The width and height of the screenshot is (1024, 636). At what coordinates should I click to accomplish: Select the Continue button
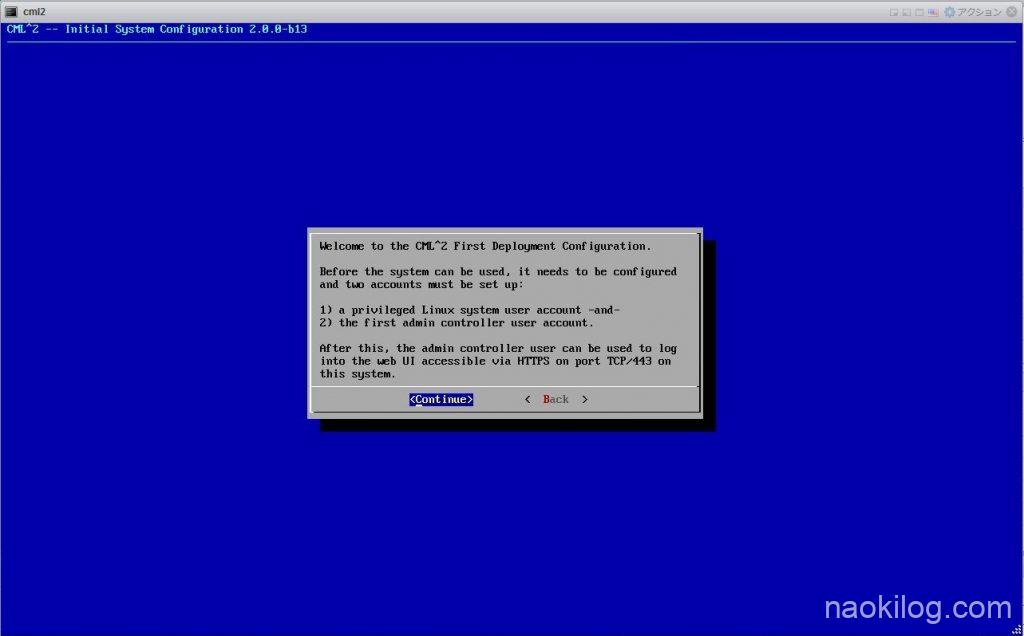point(441,399)
